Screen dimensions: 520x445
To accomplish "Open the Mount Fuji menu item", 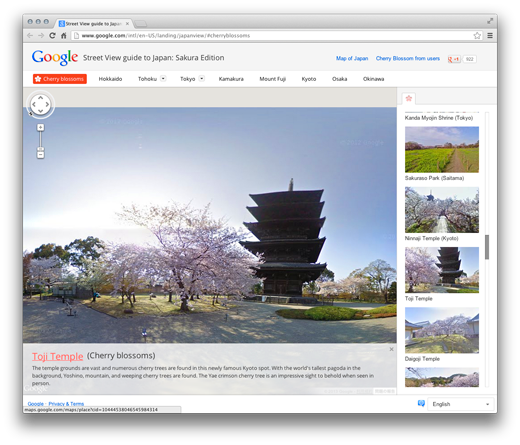I will point(273,79).
